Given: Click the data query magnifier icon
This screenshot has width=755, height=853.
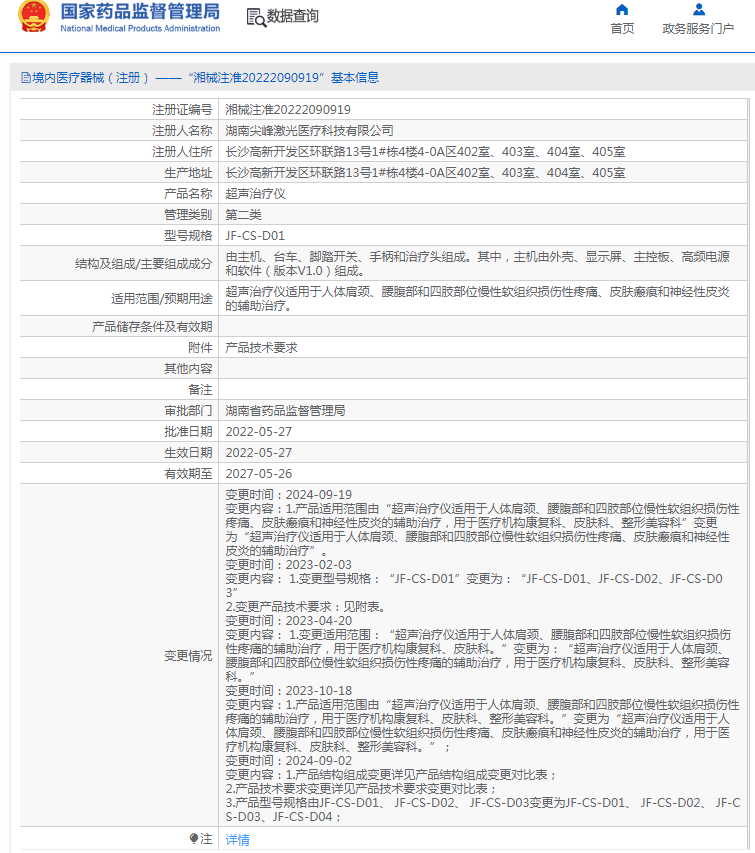Looking at the screenshot, I should coord(256,17).
